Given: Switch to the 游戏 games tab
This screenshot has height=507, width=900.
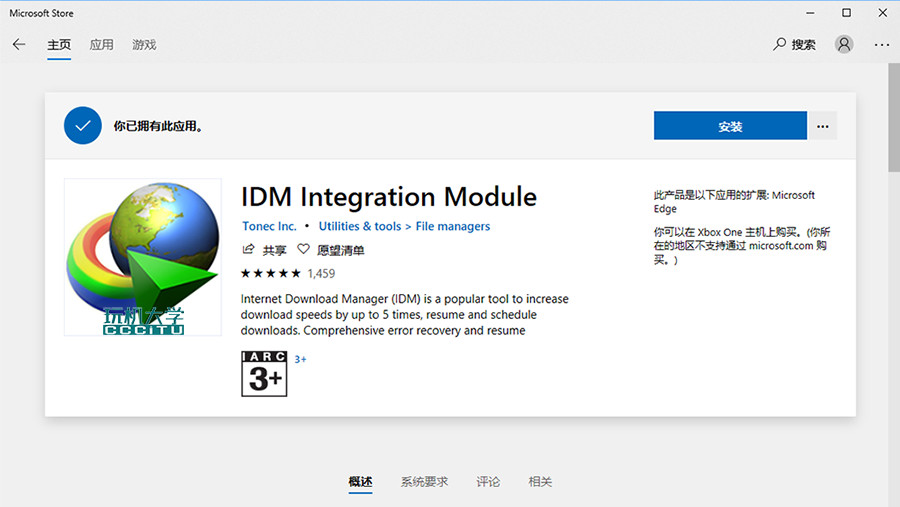Looking at the screenshot, I should (144, 45).
